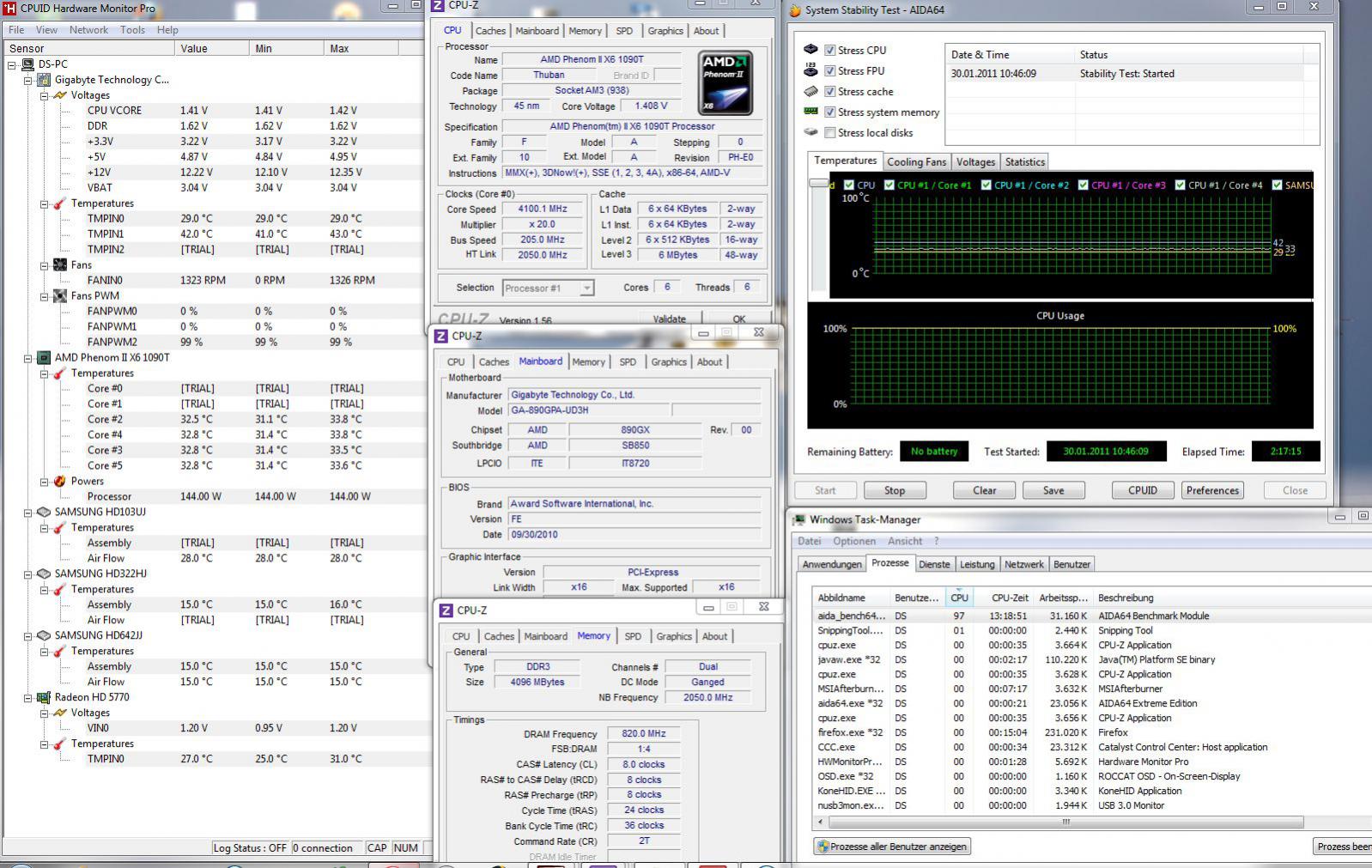Click the SAMSUNG HD642JJ drive icon

click(x=44, y=635)
